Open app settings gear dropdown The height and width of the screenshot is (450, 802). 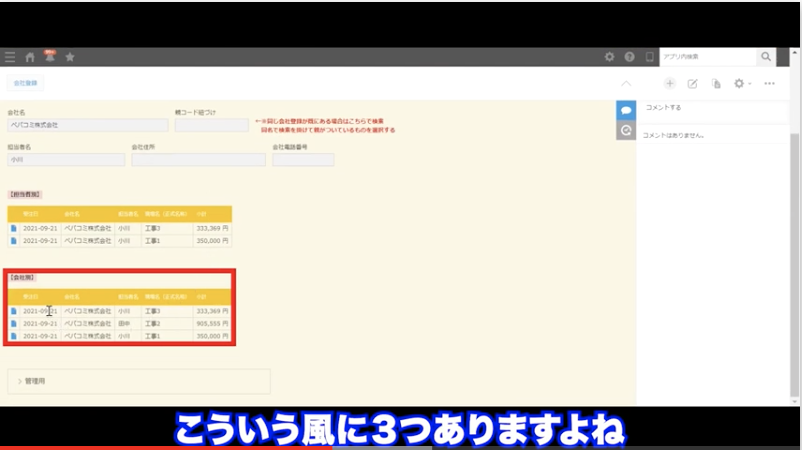click(741, 84)
